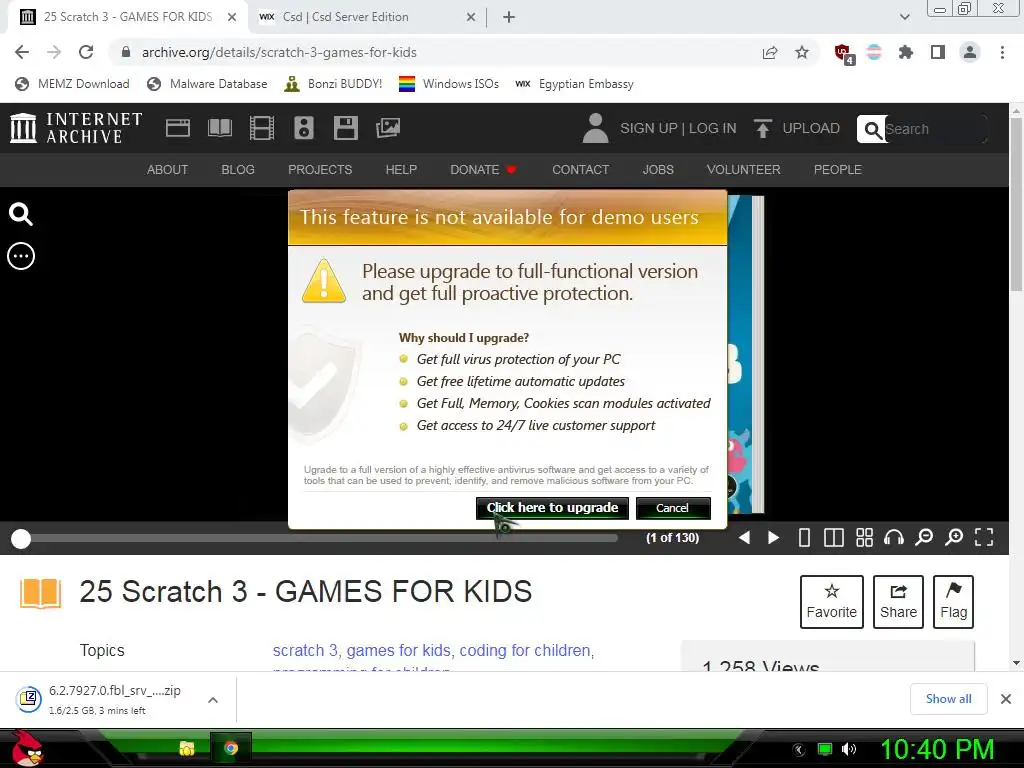The height and width of the screenshot is (768, 1024).
Task: Toggle the browser side panel
Action: (x=938, y=52)
